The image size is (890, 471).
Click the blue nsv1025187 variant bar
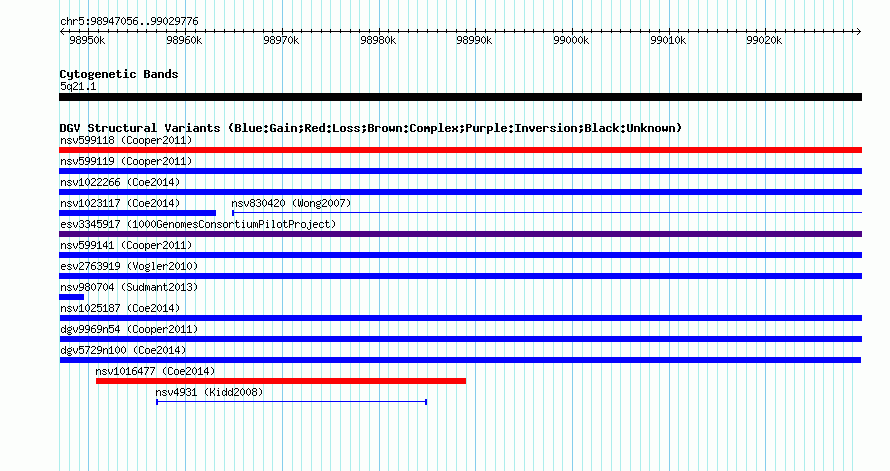pyautogui.click(x=460, y=318)
